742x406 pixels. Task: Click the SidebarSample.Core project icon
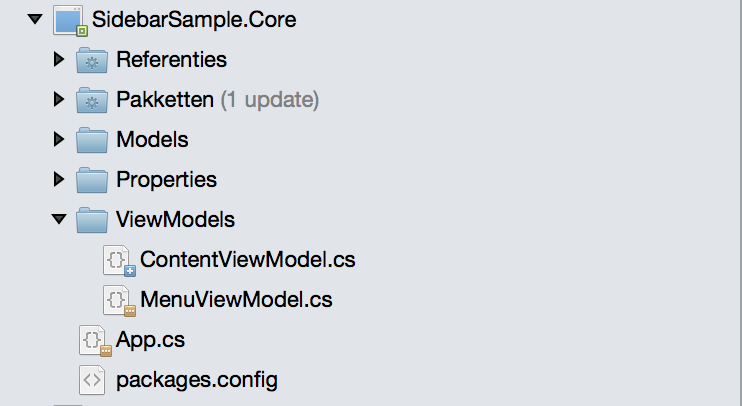(x=68, y=20)
